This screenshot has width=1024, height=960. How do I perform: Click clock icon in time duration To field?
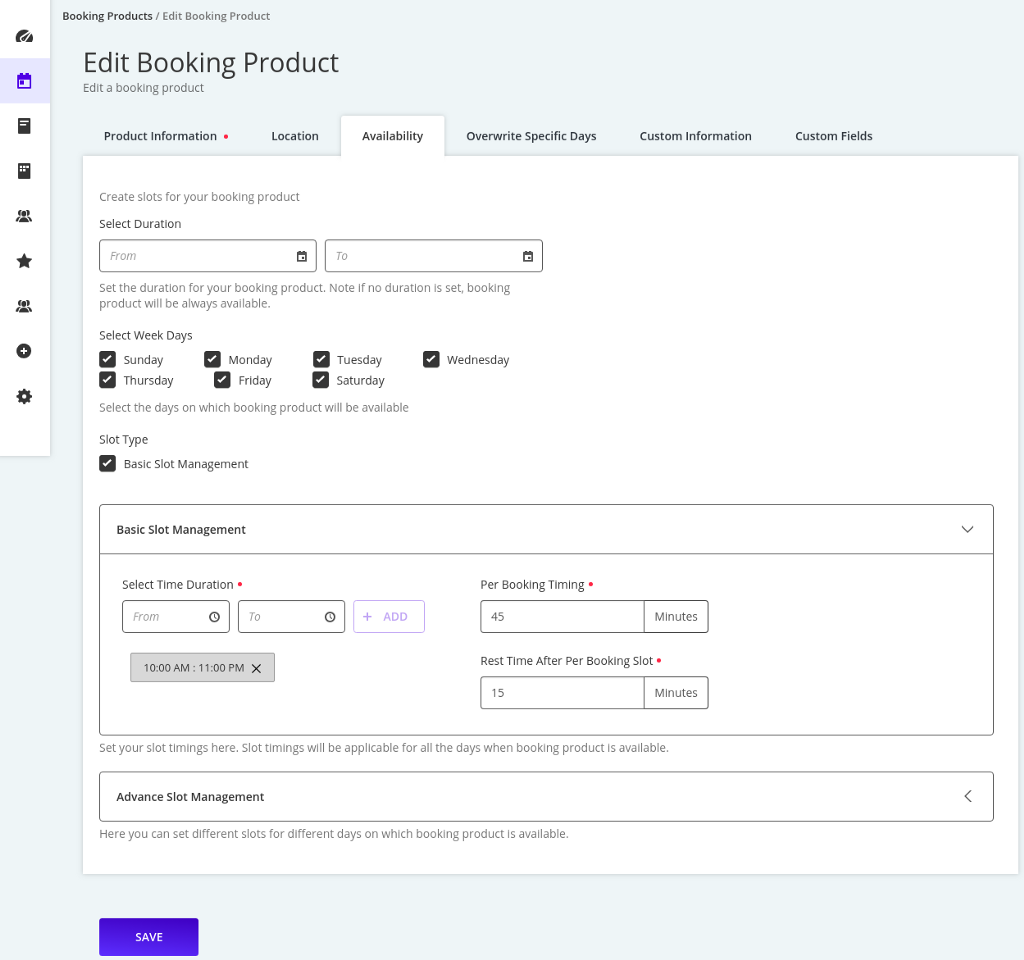pos(330,617)
